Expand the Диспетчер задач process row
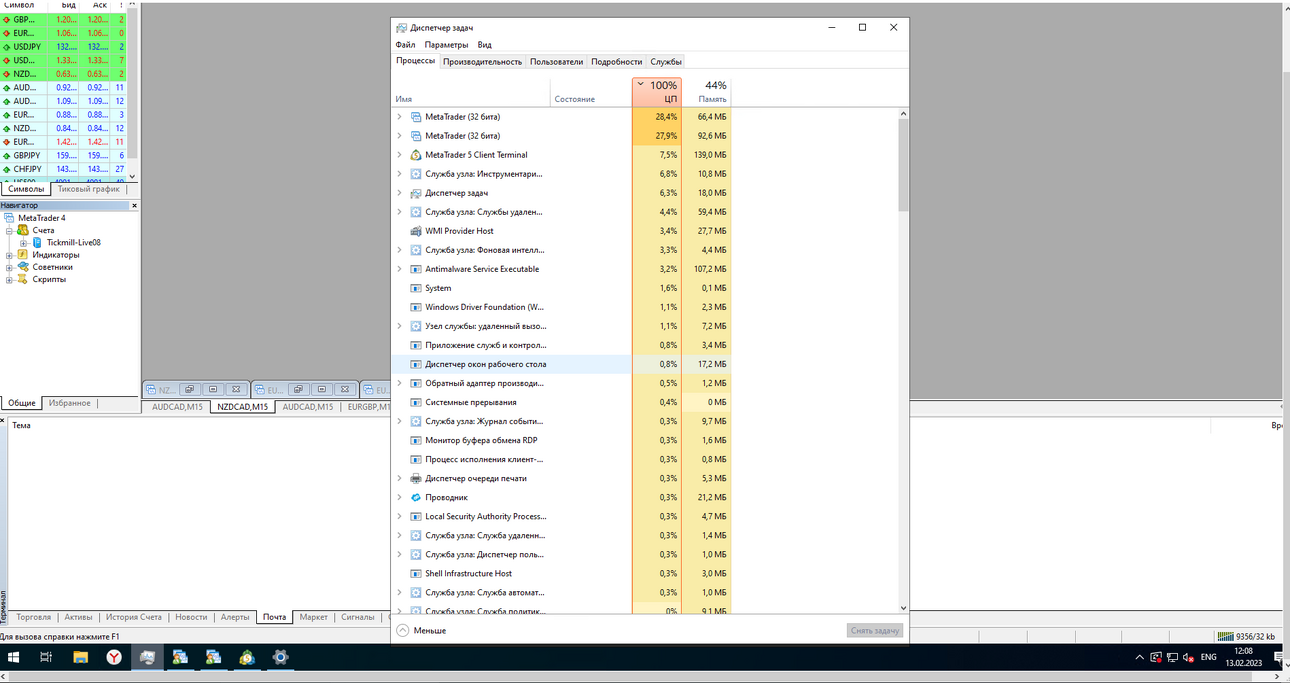The width and height of the screenshot is (1290, 683). (x=400, y=193)
